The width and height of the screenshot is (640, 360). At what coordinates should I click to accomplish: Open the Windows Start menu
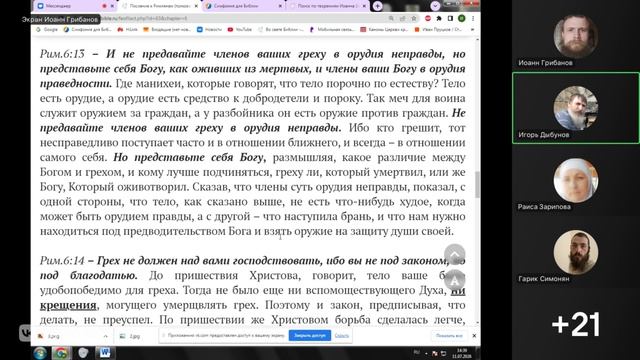click(x=40, y=353)
